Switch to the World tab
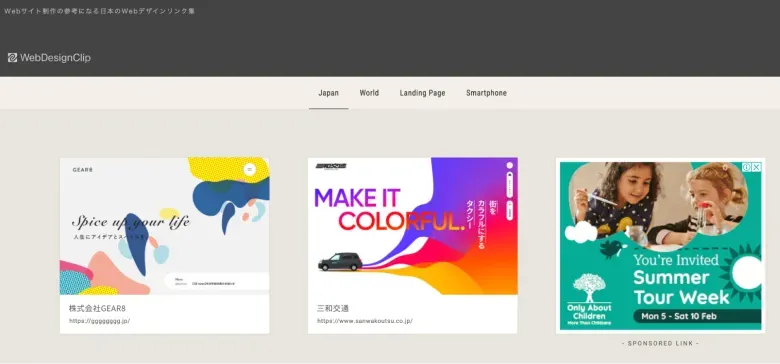The image size is (780, 364). click(x=369, y=93)
